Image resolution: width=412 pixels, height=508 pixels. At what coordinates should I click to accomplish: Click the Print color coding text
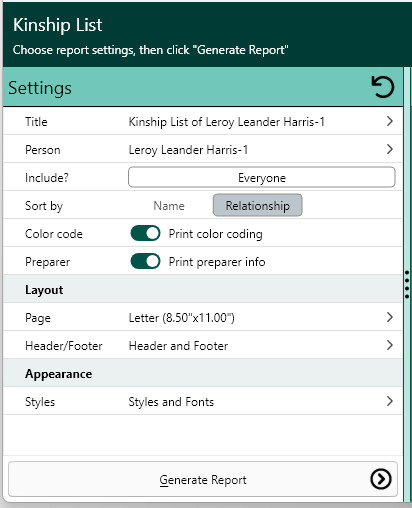[x=216, y=234]
